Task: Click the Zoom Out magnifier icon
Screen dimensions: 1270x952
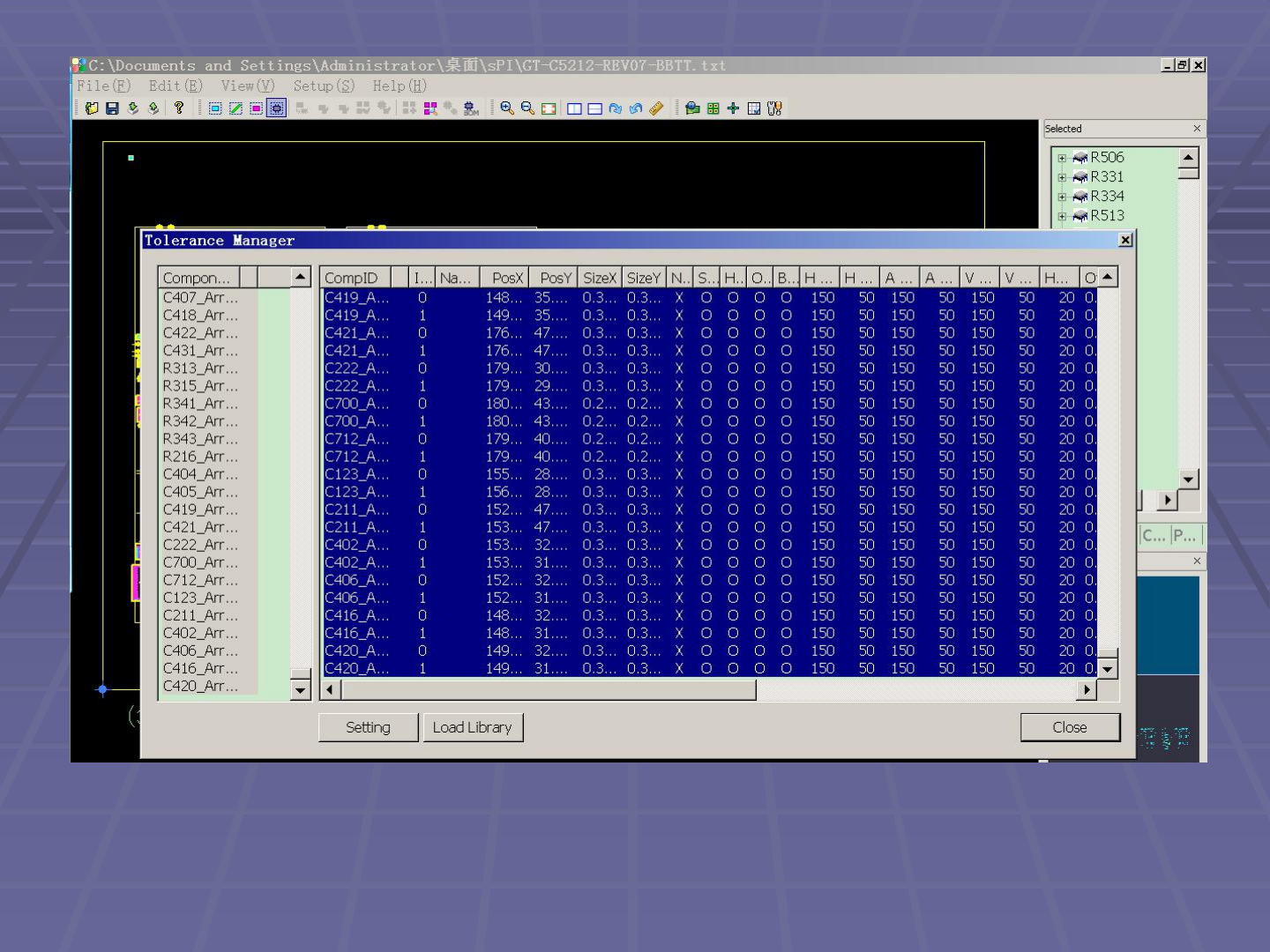Action: (x=527, y=108)
